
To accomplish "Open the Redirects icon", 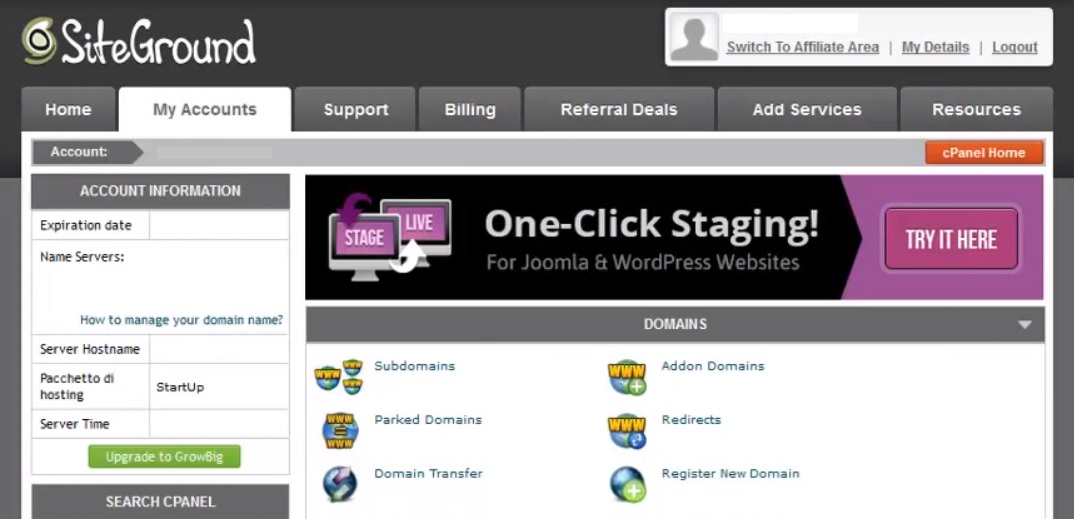I will click(x=627, y=431).
